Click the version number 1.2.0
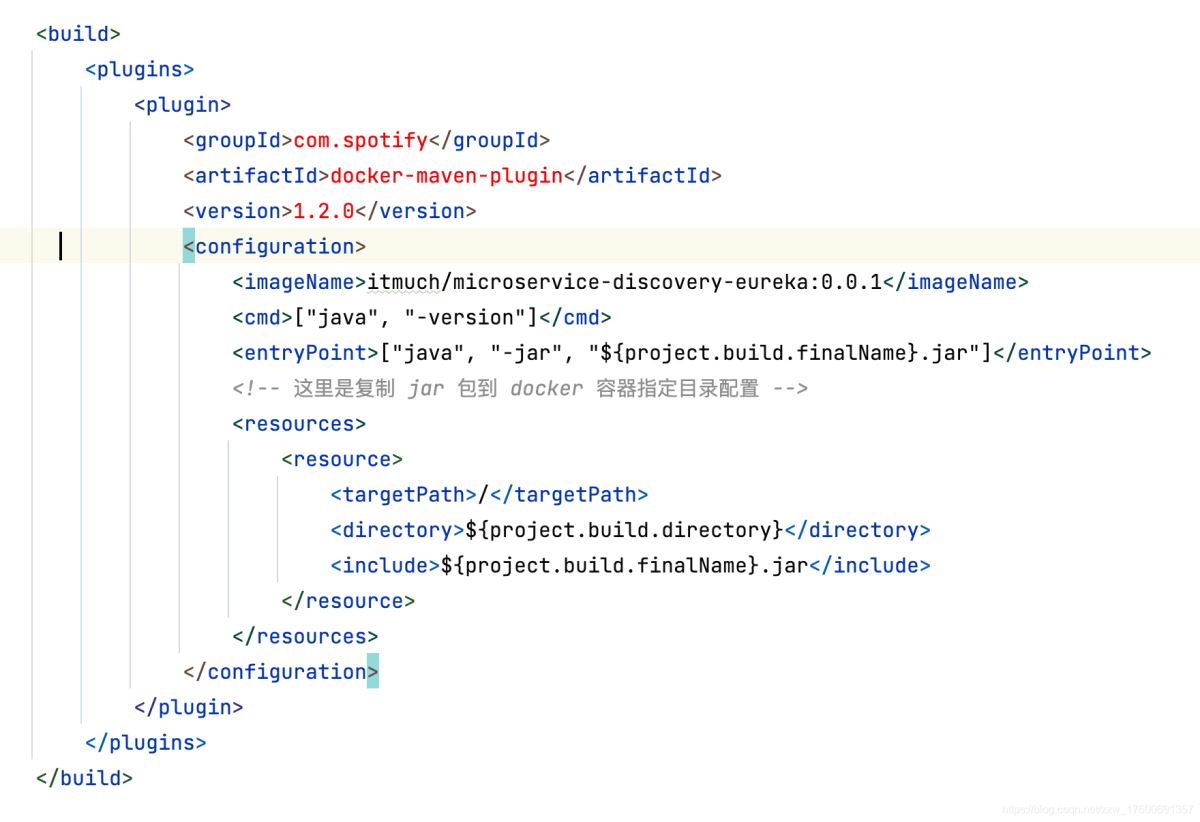Screen dimensions: 1200x822 click(x=323, y=211)
